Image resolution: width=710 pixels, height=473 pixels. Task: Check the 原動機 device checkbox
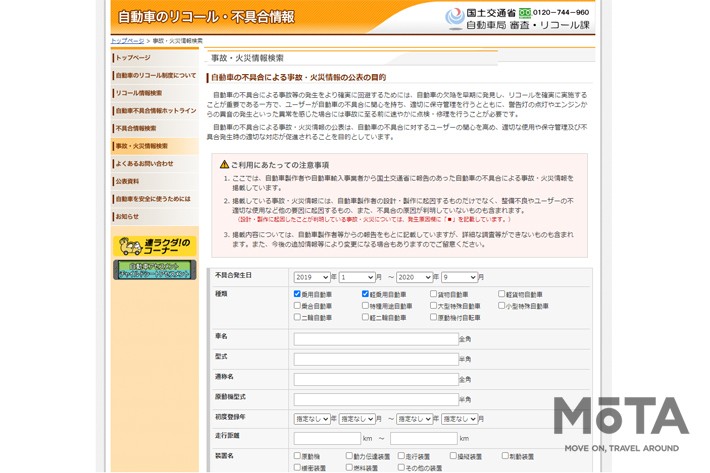[x=297, y=456]
